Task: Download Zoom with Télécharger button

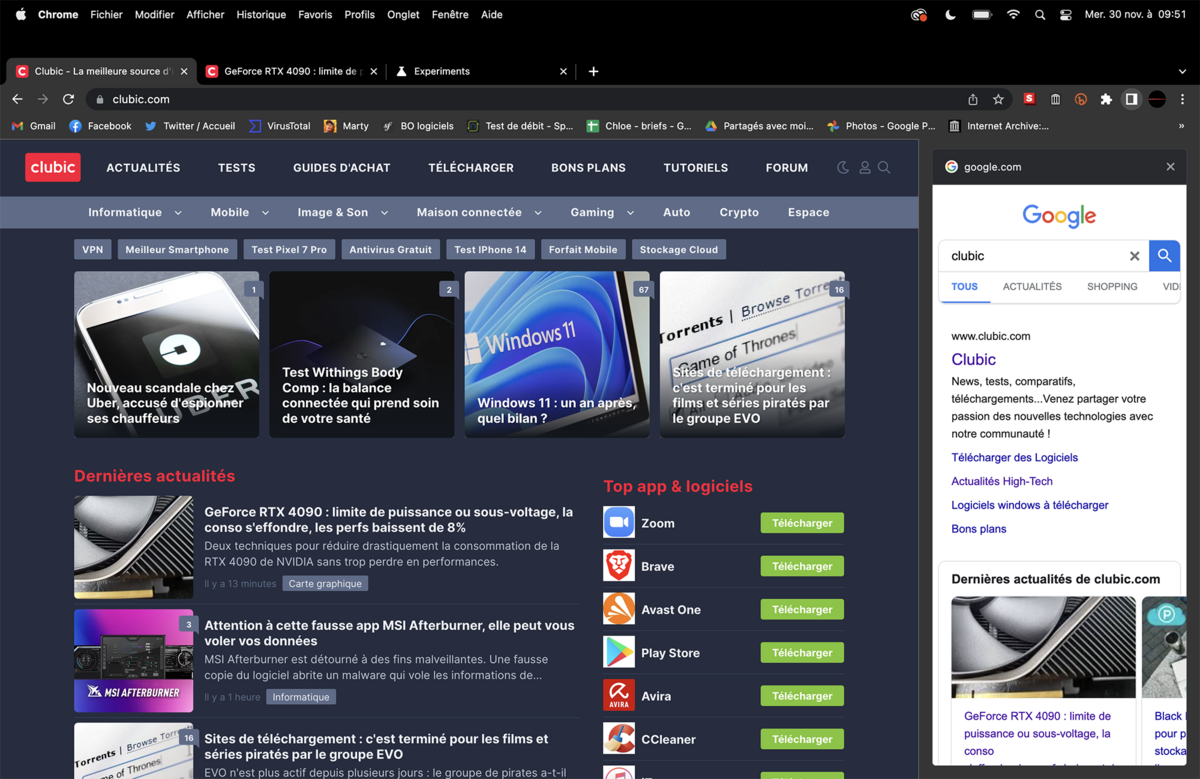Action: tap(802, 523)
